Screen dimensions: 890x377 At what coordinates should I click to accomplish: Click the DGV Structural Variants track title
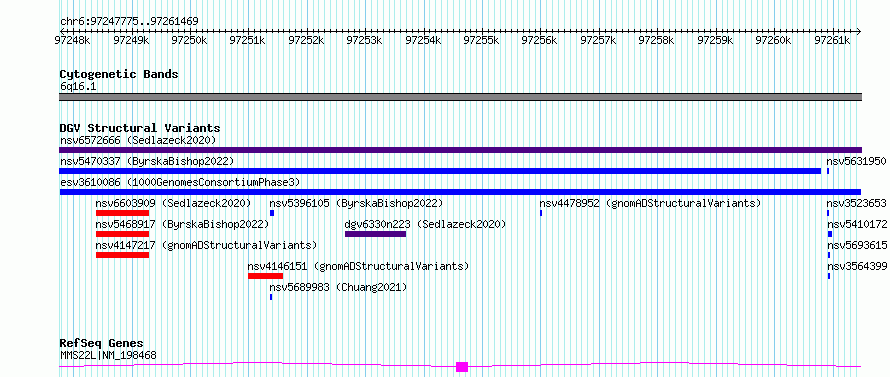tap(140, 128)
